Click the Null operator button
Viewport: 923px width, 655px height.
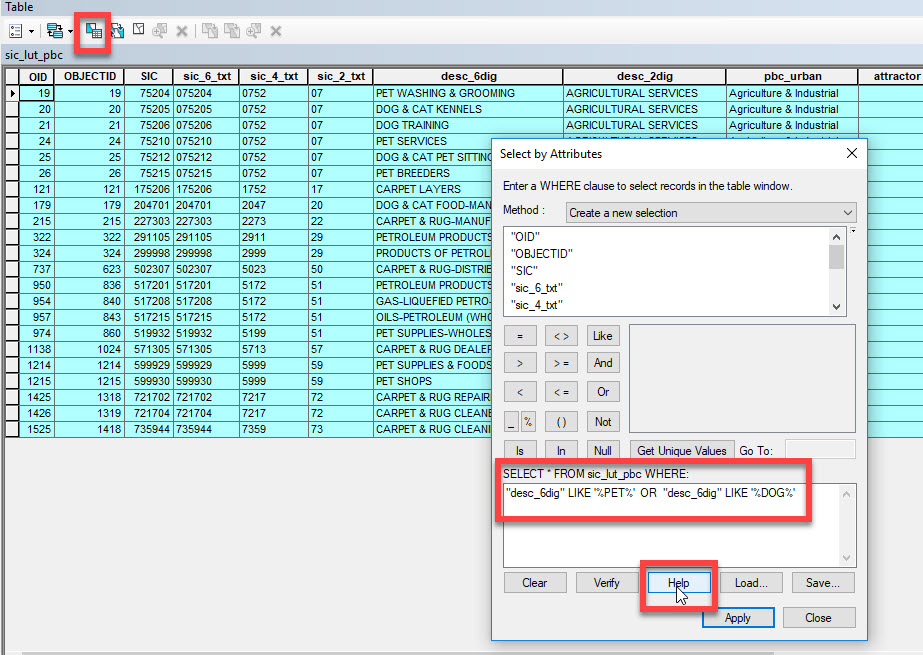click(x=602, y=450)
